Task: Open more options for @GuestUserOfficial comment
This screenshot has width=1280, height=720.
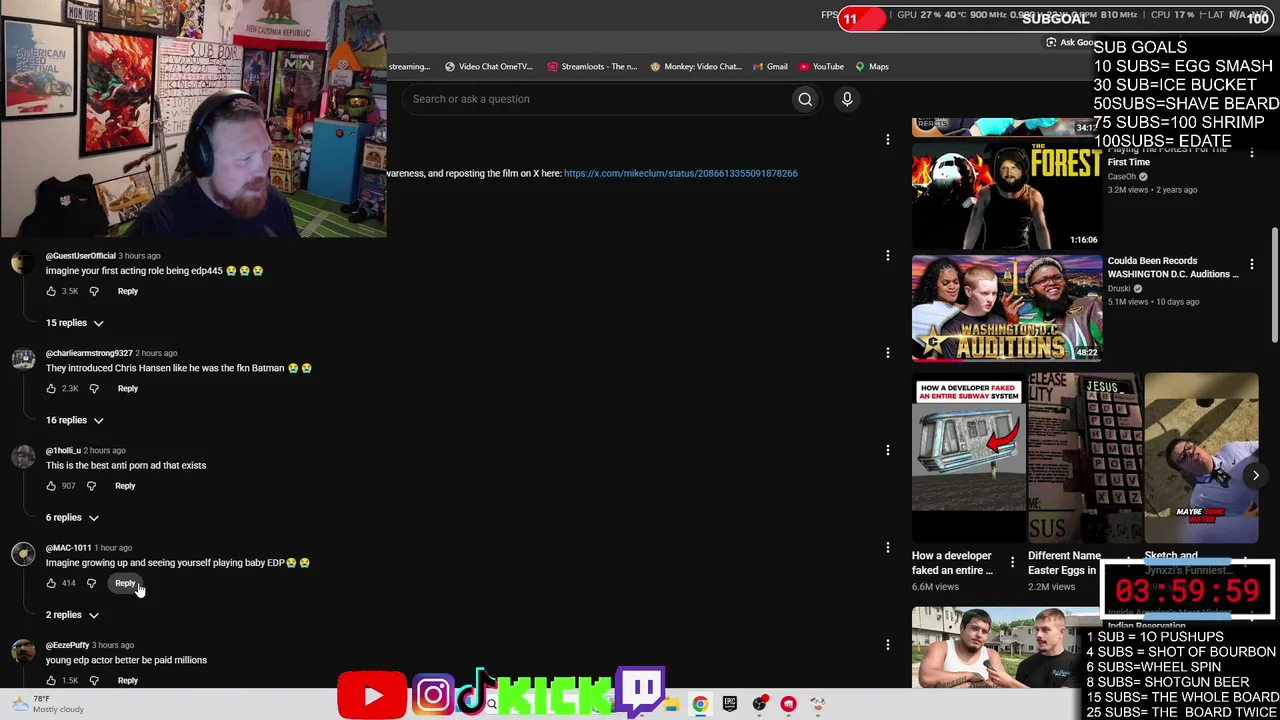Action: (x=888, y=256)
